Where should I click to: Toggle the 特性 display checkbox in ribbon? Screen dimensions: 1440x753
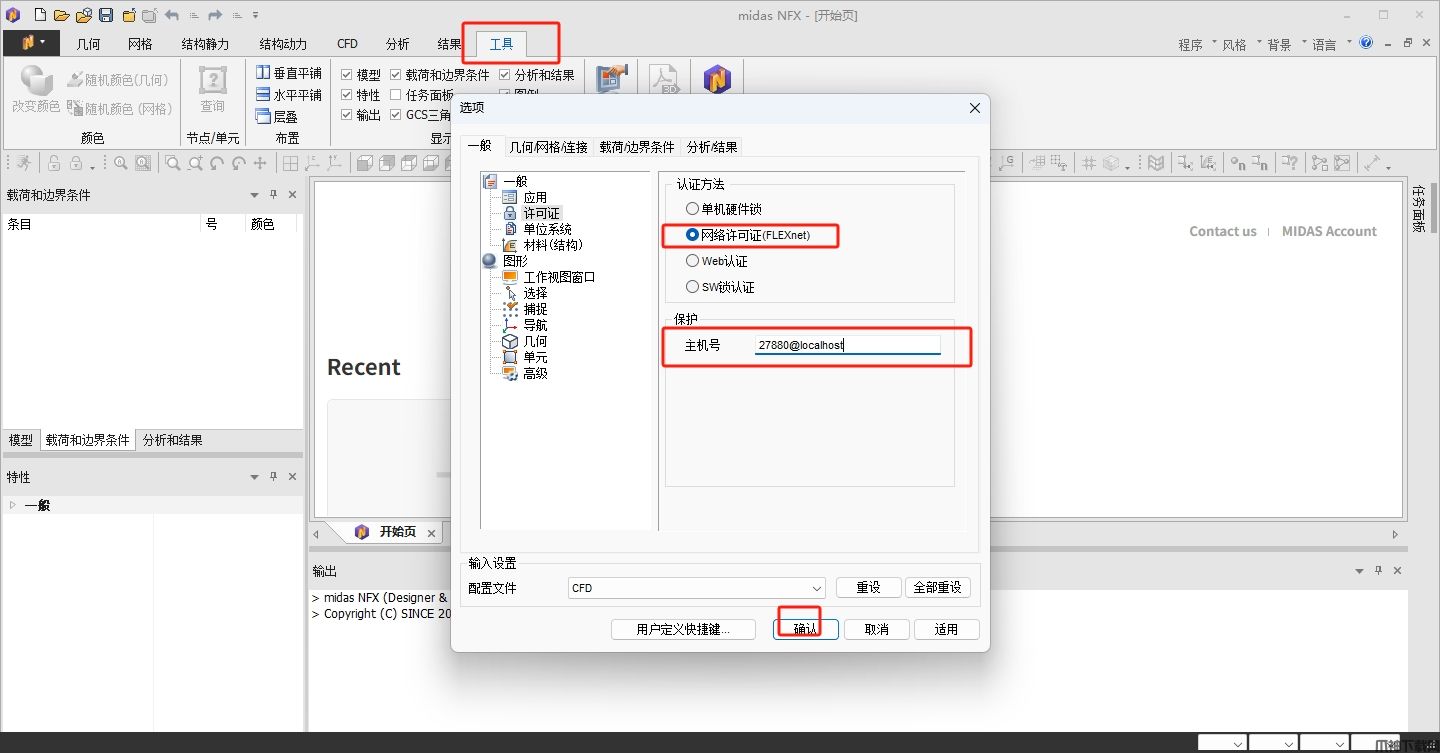tap(347, 95)
